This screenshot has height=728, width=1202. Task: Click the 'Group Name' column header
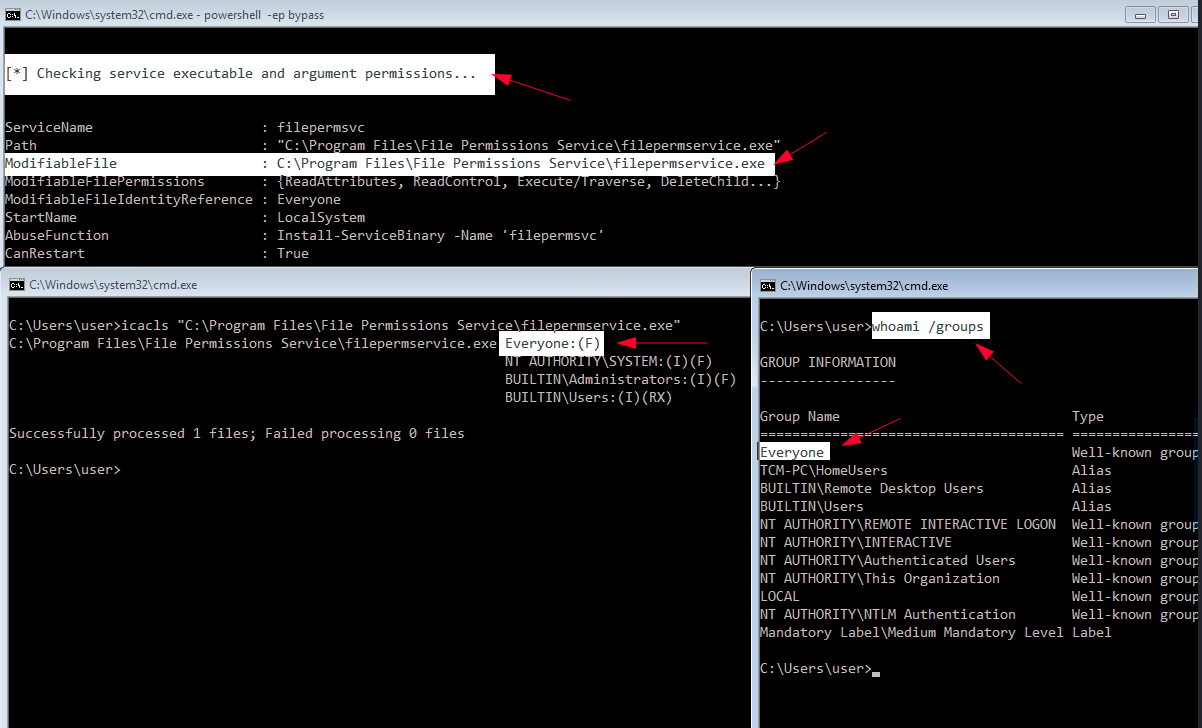pos(798,416)
